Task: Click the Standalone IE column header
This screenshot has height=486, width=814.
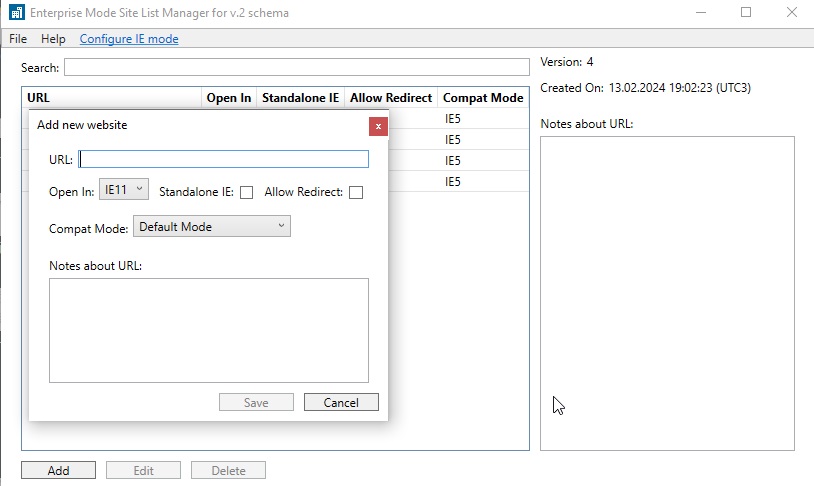Action: click(301, 98)
